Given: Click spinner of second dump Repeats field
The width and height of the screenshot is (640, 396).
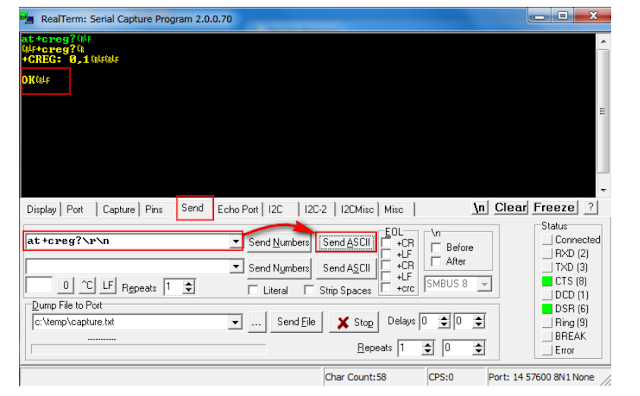Looking at the screenshot, I should (478, 348).
